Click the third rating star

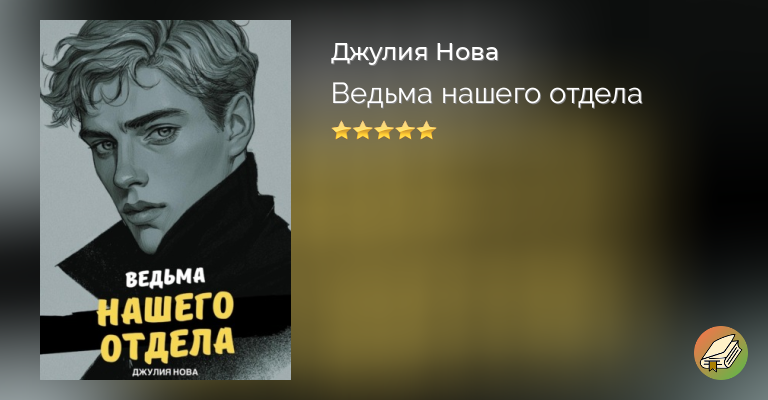click(384, 131)
